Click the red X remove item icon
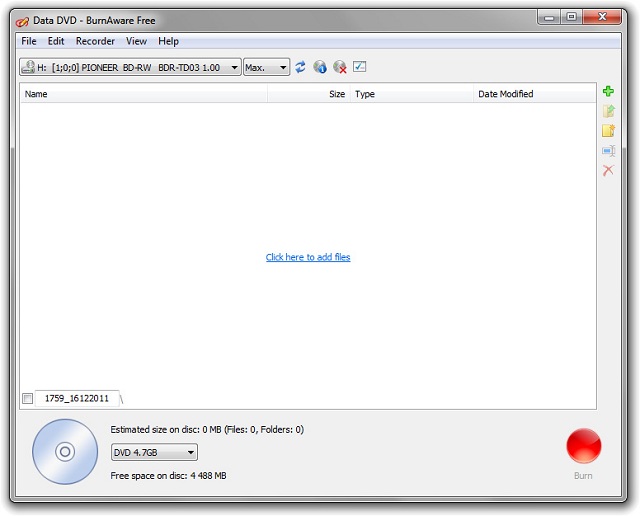Viewport: 640px width, 516px height. (x=608, y=170)
